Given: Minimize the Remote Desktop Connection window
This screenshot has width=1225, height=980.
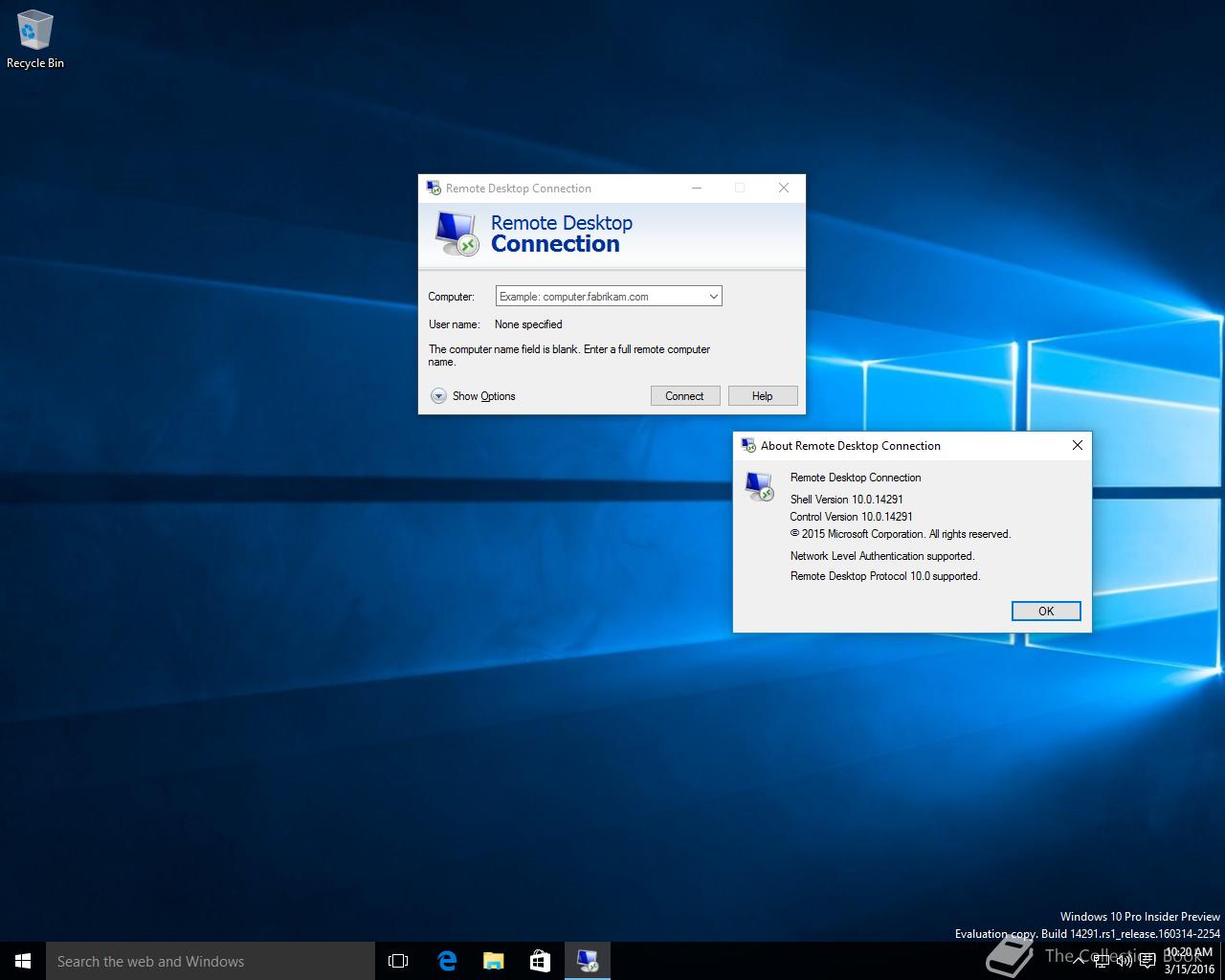Looking at the screenshot, I should click(697, 188).
